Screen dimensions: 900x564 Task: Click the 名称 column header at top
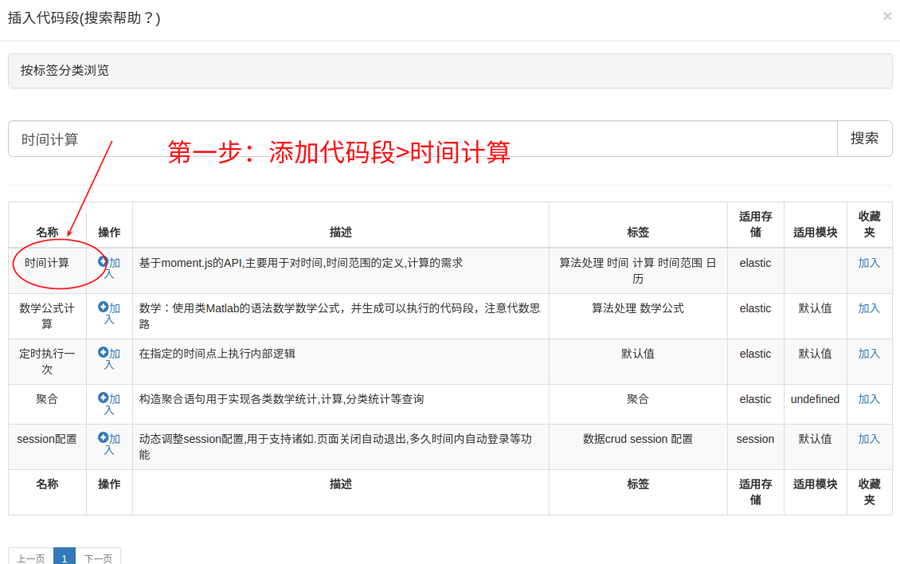tap(47, 232)
